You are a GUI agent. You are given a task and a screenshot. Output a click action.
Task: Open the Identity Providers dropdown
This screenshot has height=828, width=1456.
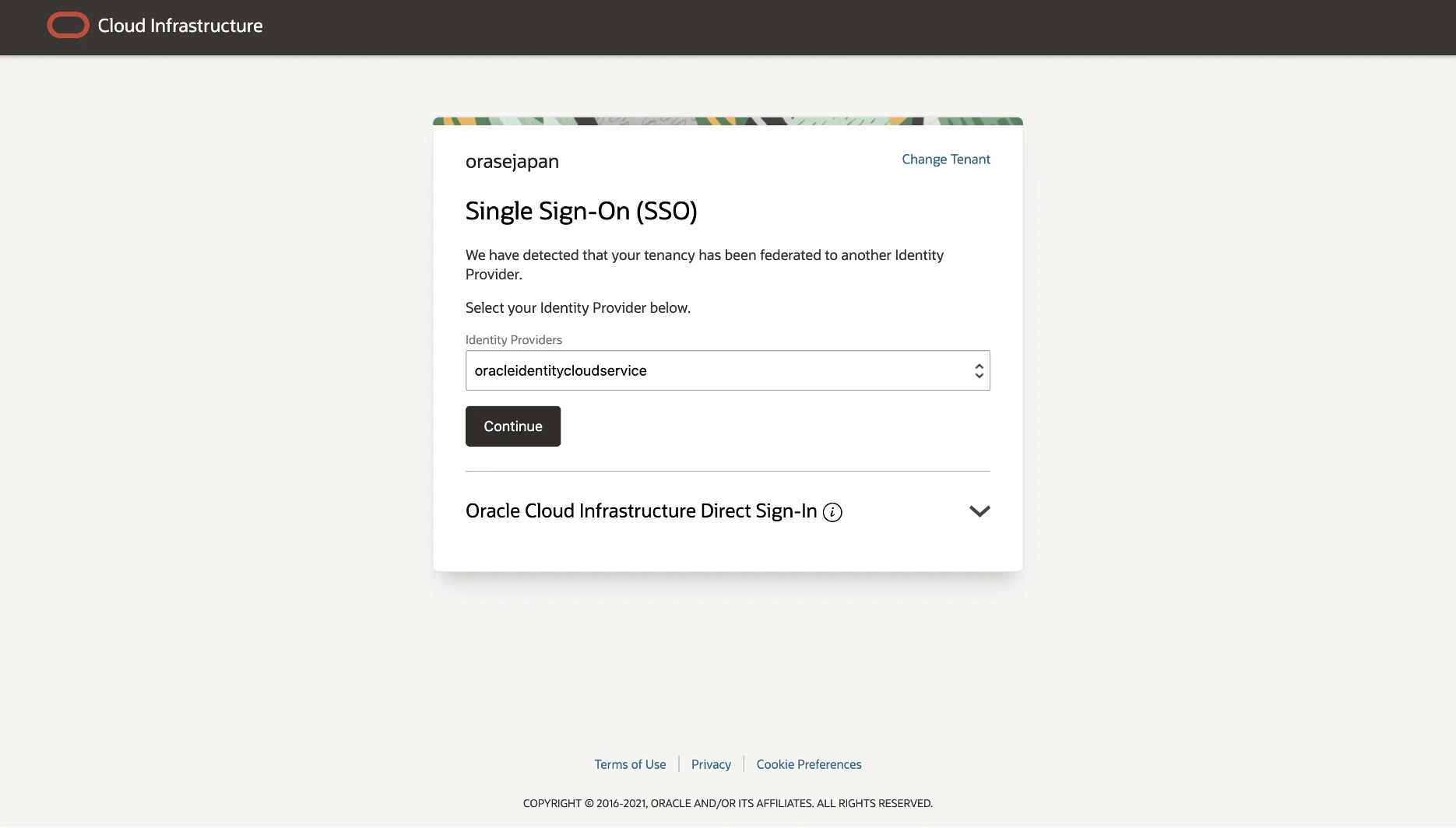727,370
